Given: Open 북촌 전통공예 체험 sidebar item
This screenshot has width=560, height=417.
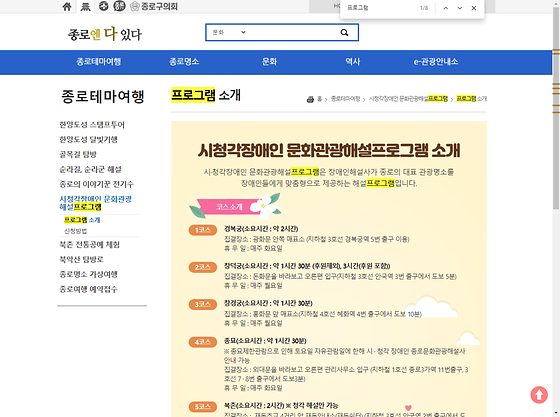Looking at the screenshot, I should 89,245.
